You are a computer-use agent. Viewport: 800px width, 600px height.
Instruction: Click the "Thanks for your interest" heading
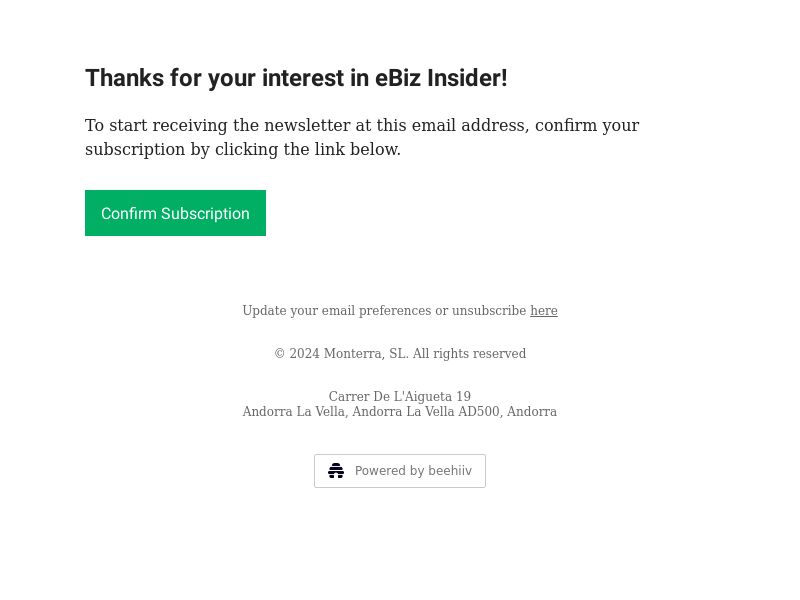coord(296,78)
